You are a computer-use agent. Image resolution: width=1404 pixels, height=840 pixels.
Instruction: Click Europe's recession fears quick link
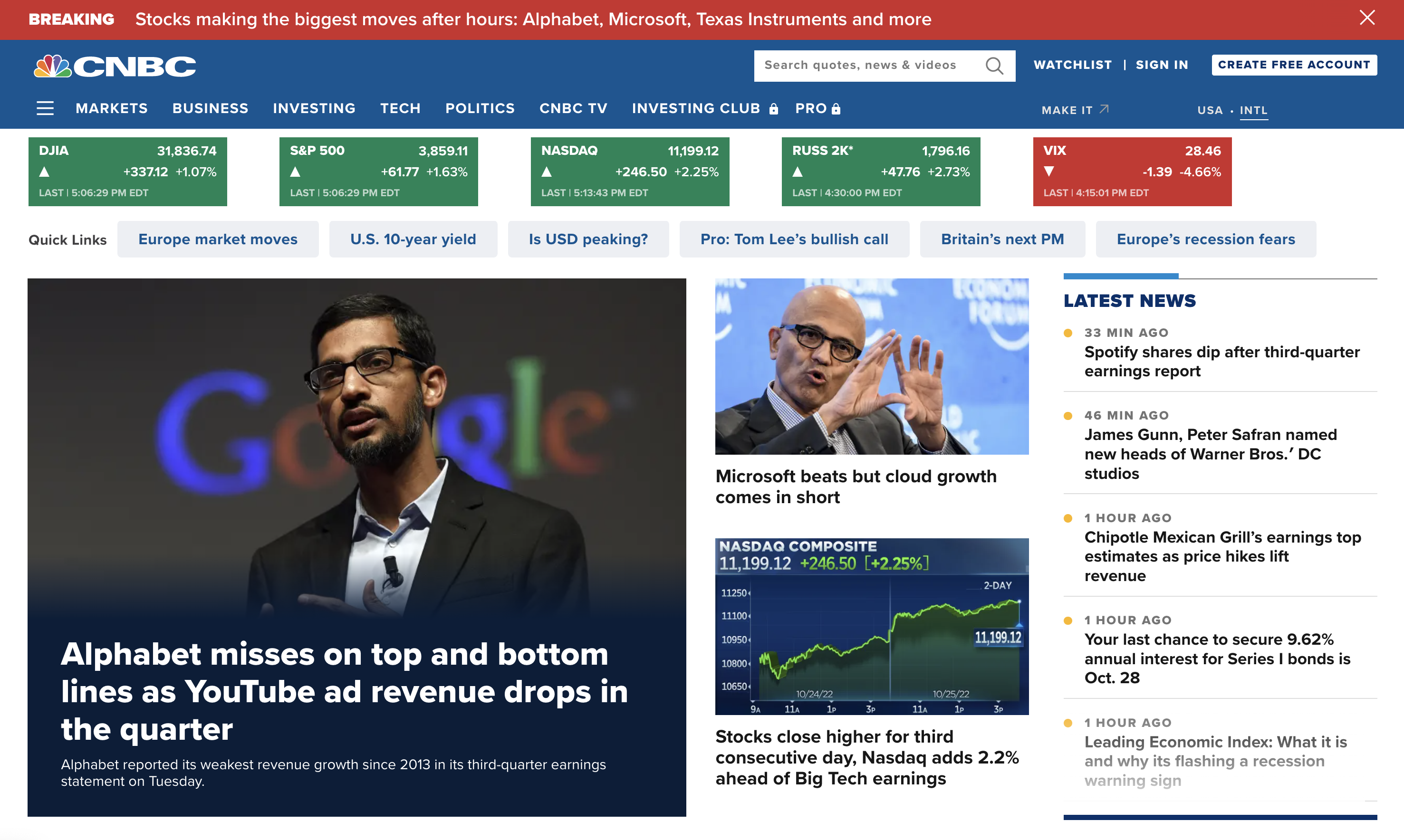1206,239
